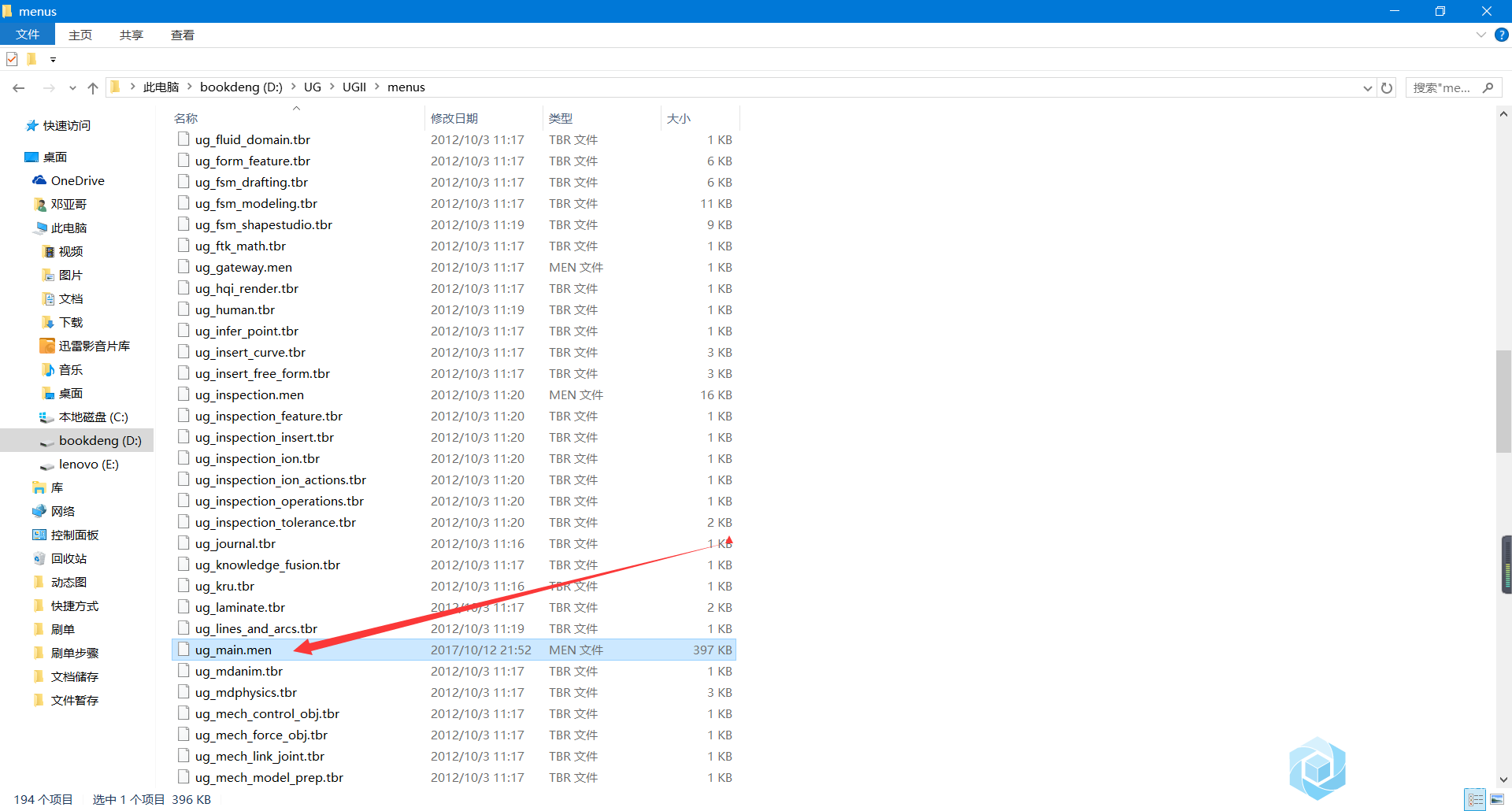Select the ug_inspection.men file icon

point(183,394)
